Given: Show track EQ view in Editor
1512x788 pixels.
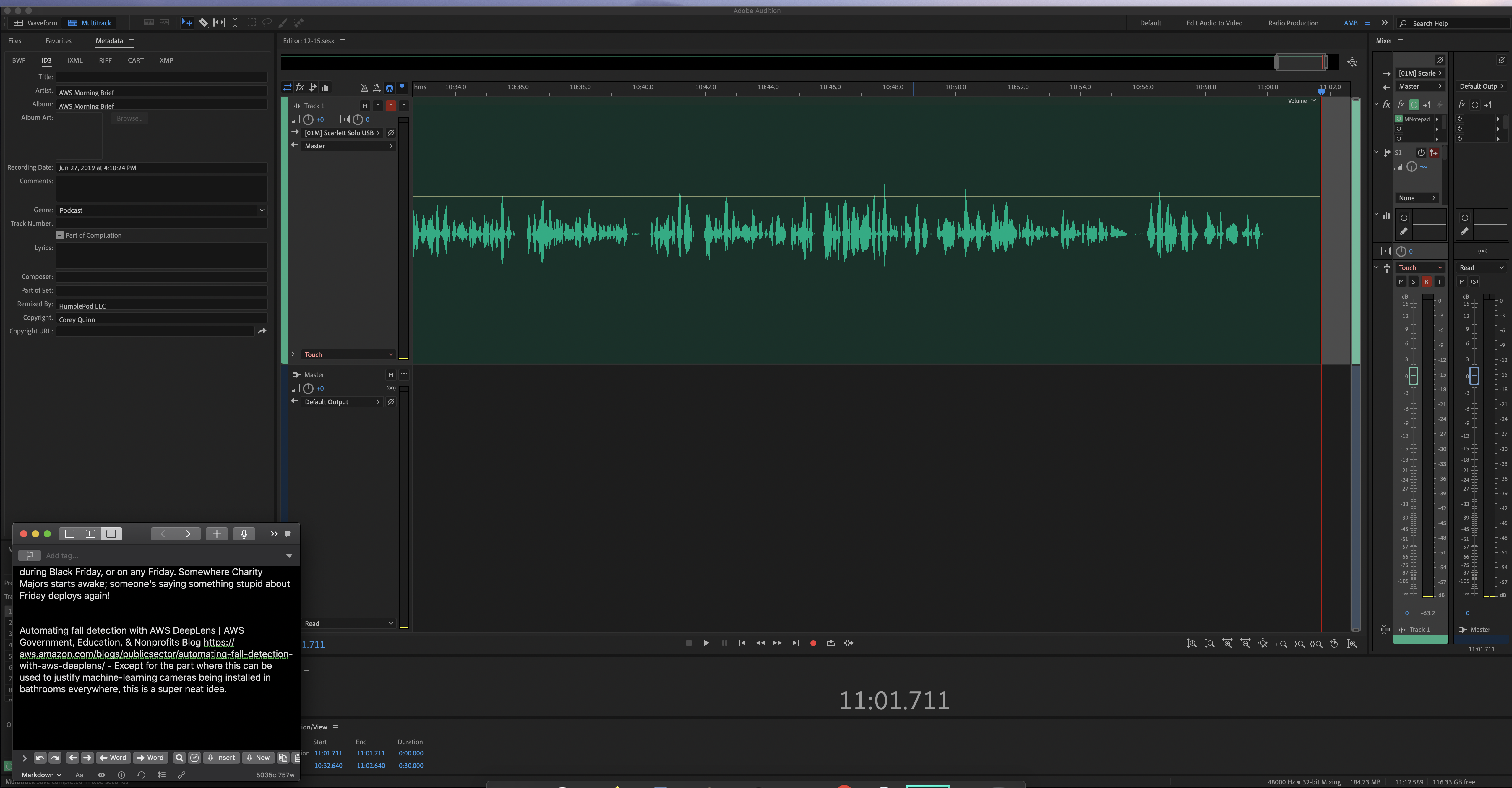Looking at the screenshot, I should click(x=325, y=87).
